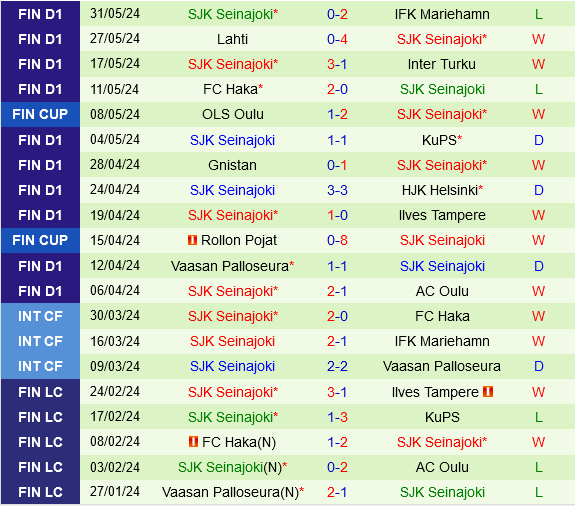Open Inter Turku team link

(x=442, y=64)
